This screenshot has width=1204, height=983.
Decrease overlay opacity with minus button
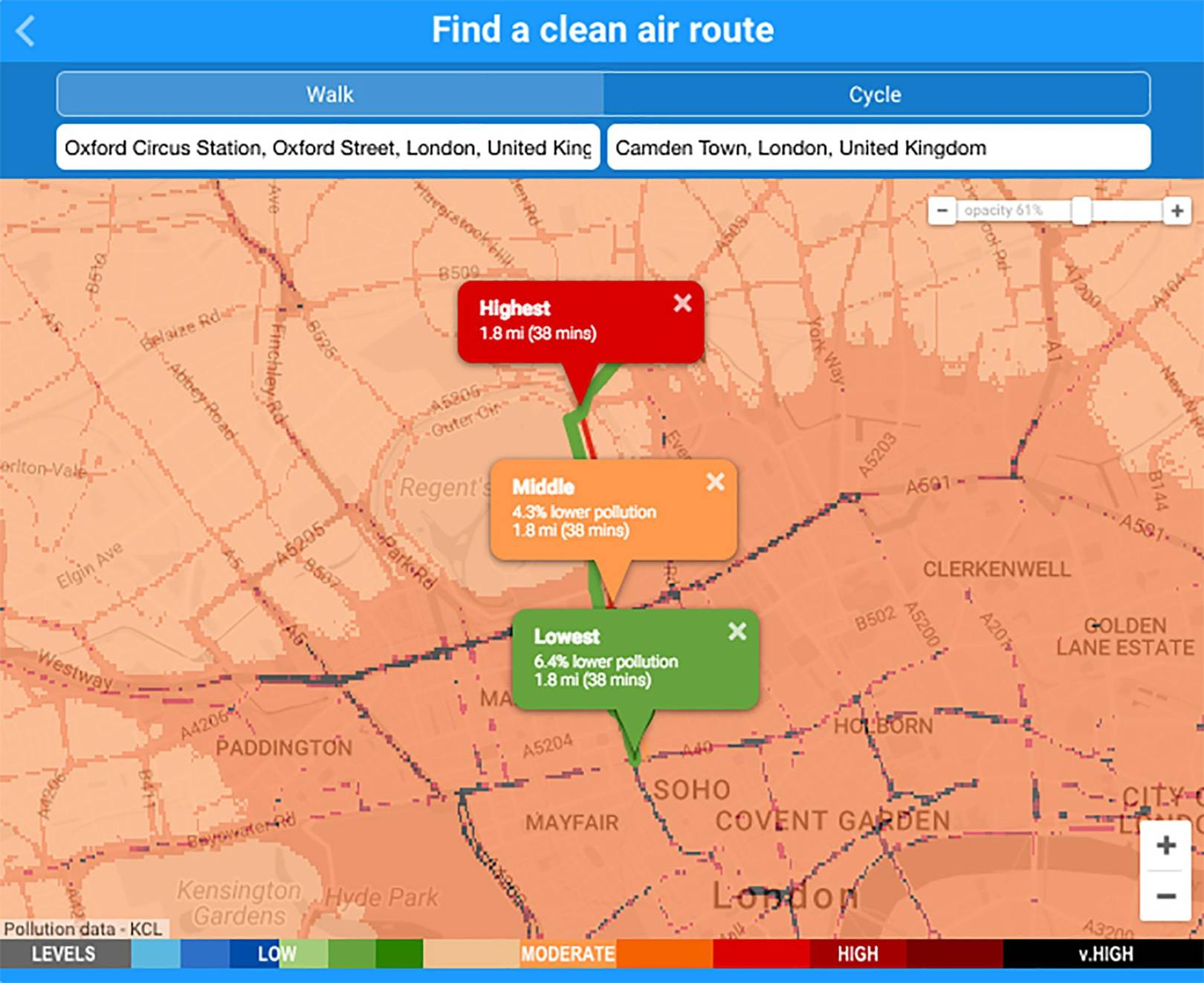(x=942, y=211)
